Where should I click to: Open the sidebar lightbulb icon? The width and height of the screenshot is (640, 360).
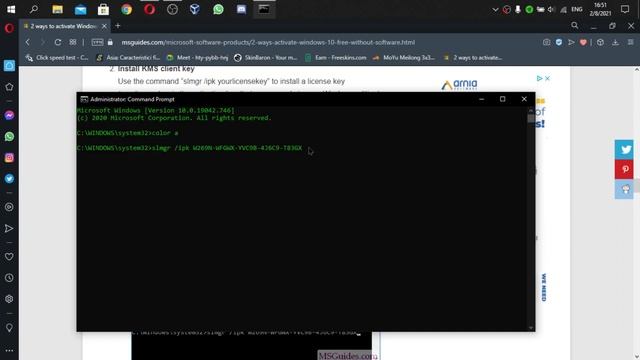click(9, 328)
